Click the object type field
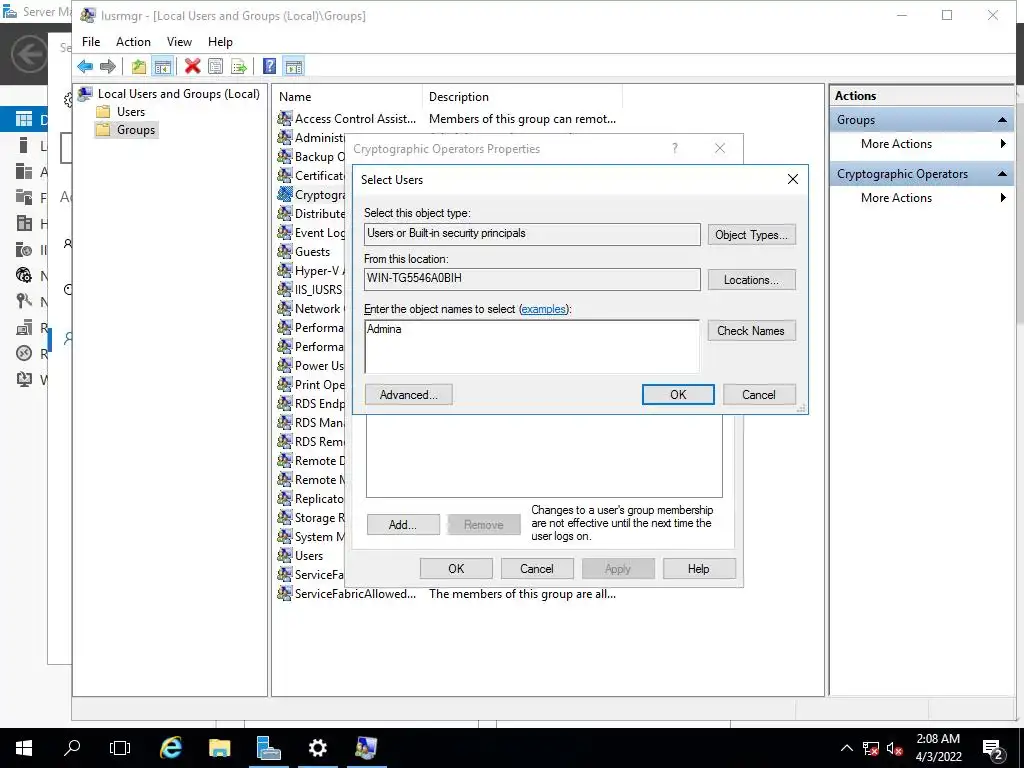 [x=532, y=234]
